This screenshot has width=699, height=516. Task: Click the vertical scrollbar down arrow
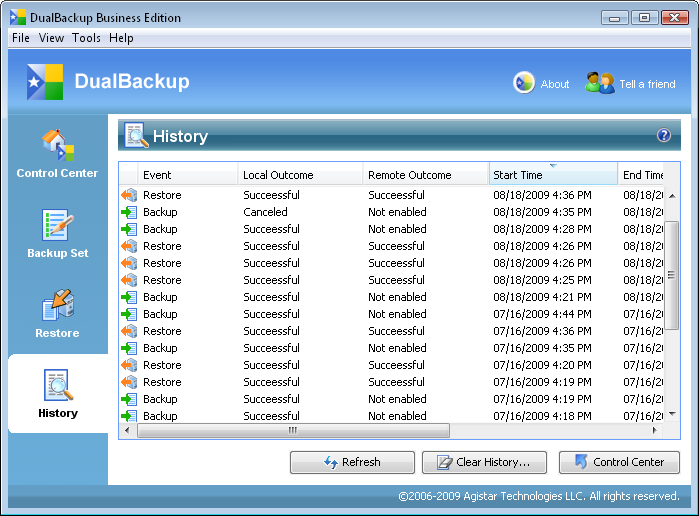point(672,414)
